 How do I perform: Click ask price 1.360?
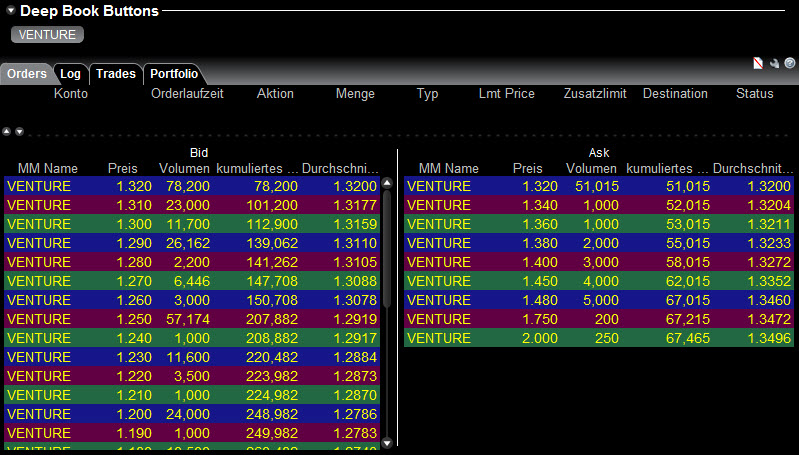click(x=540, y=224)
